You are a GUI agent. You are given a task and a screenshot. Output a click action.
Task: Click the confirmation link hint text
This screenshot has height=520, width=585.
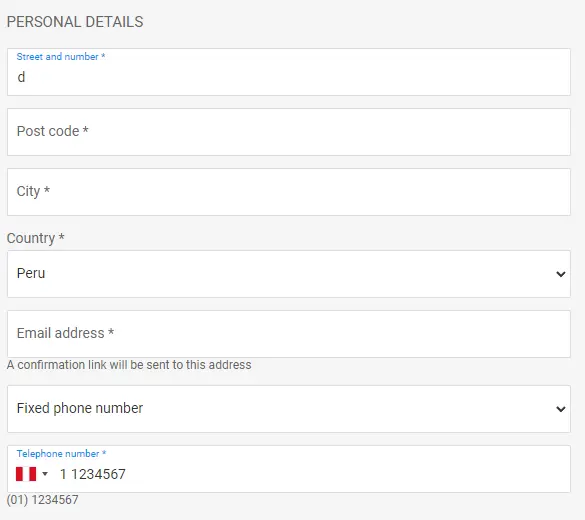coord(129,364)
